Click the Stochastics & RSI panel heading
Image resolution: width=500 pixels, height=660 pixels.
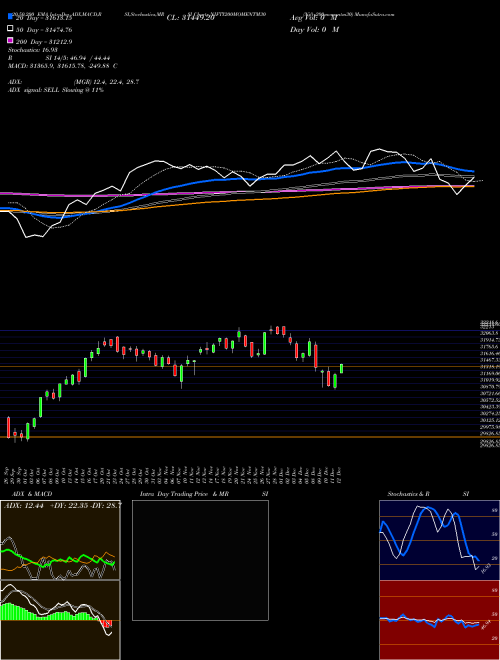(428, 494)
